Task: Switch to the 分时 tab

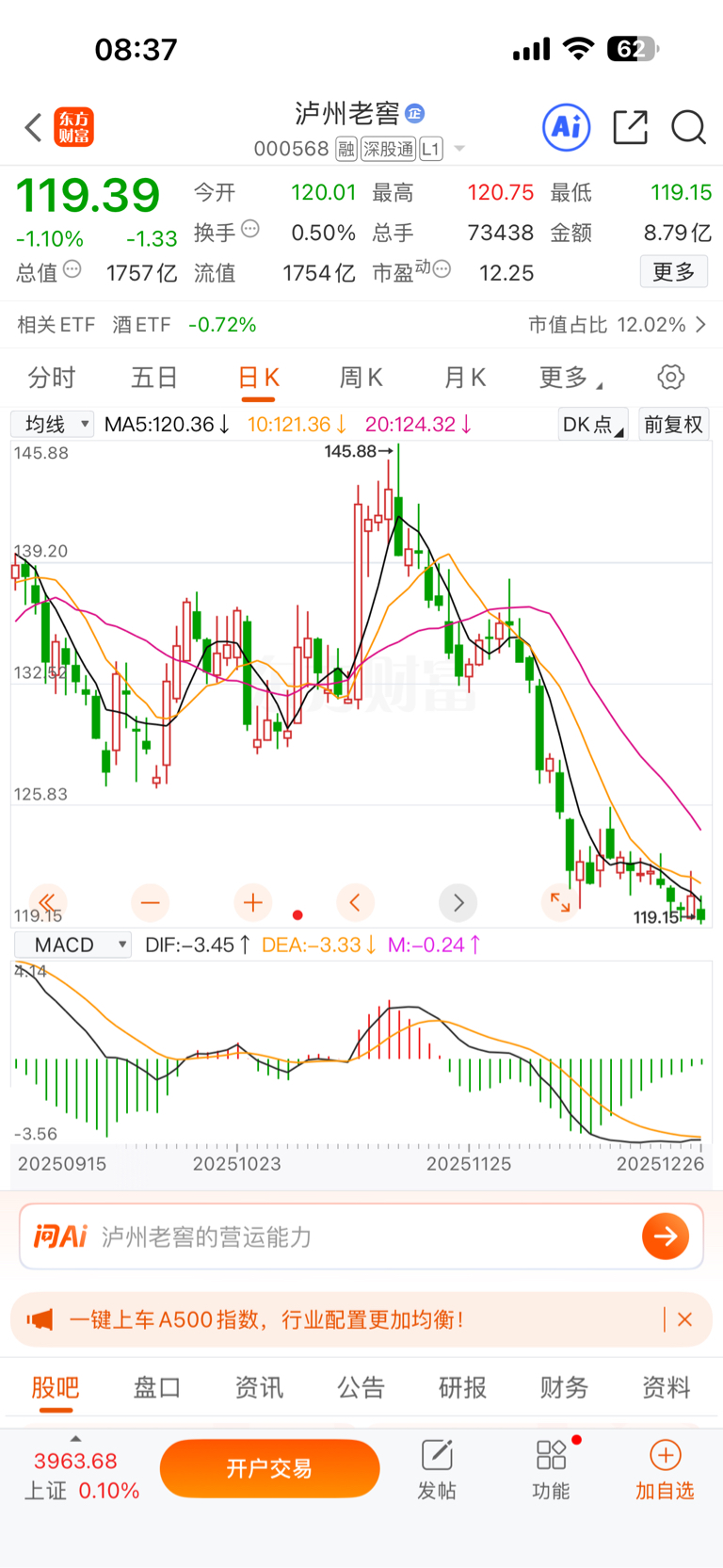Action: 52,378
